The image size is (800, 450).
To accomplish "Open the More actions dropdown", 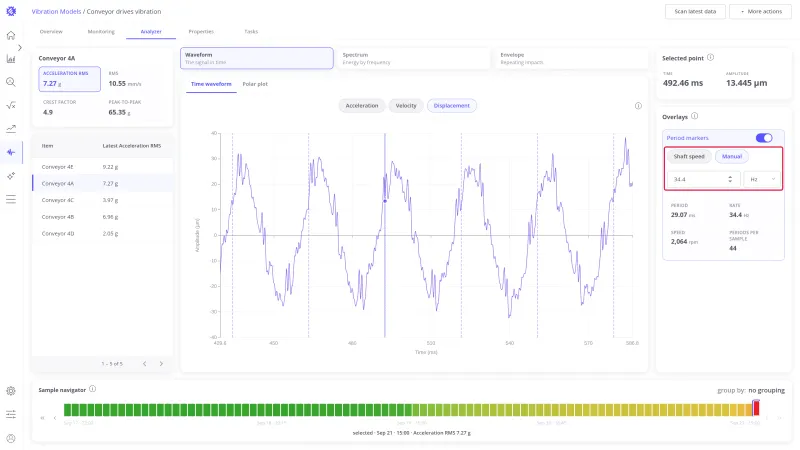I will tap(760, 11).
